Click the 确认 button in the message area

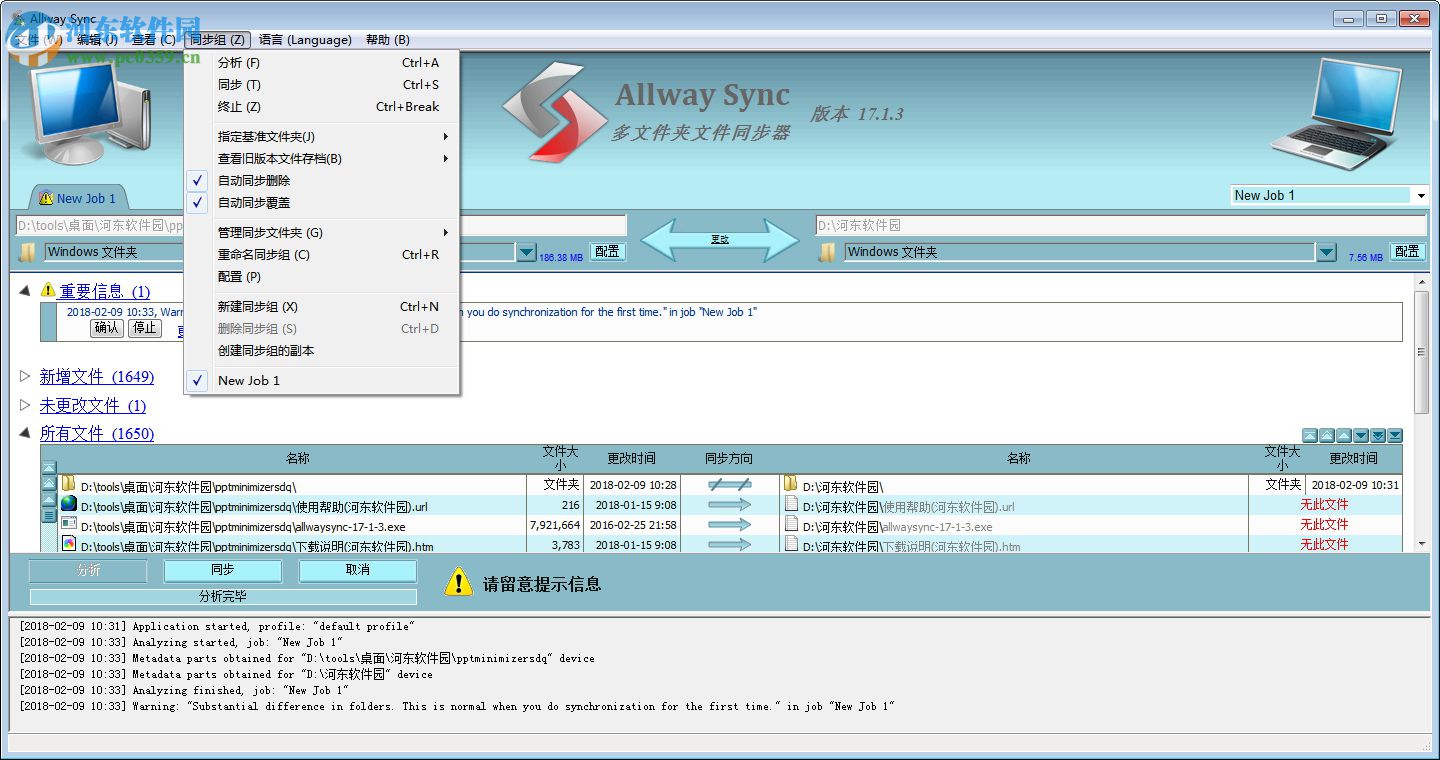[105, 328]
